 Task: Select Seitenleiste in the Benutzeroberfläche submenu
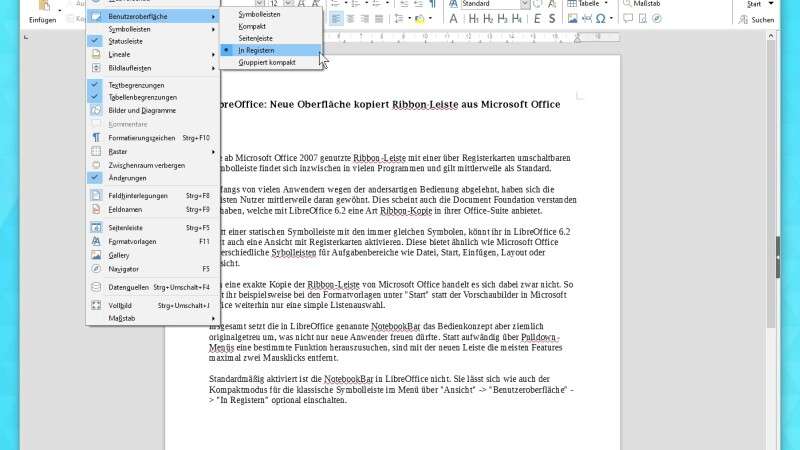tap(258, 38)
